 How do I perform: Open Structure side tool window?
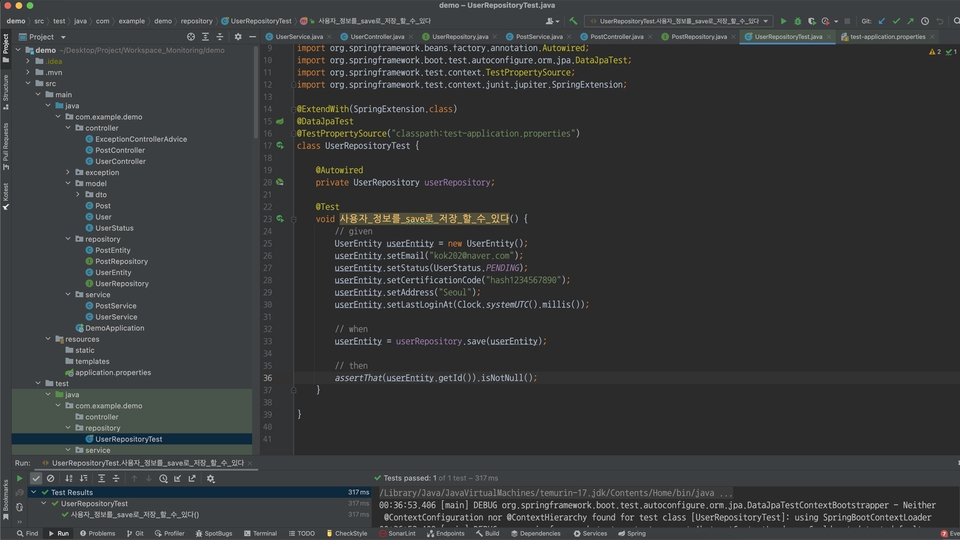pos(6,92)
